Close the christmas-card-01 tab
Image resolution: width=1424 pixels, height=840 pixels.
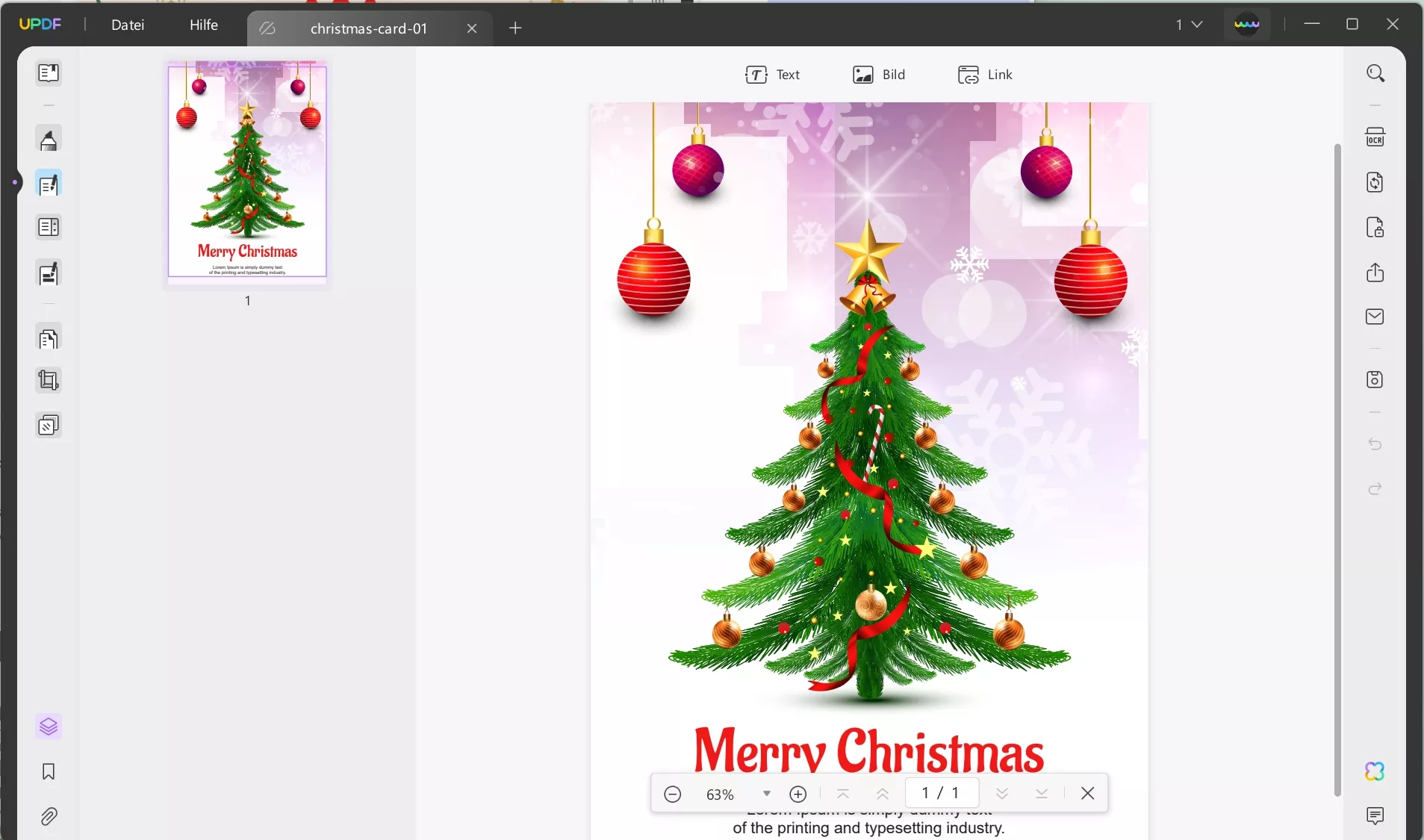472,28
